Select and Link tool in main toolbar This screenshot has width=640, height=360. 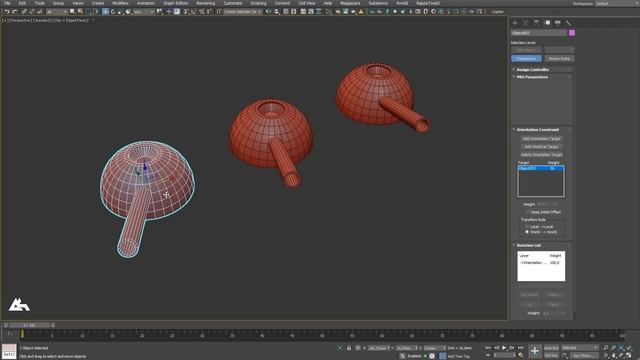[x=24, y=12]
